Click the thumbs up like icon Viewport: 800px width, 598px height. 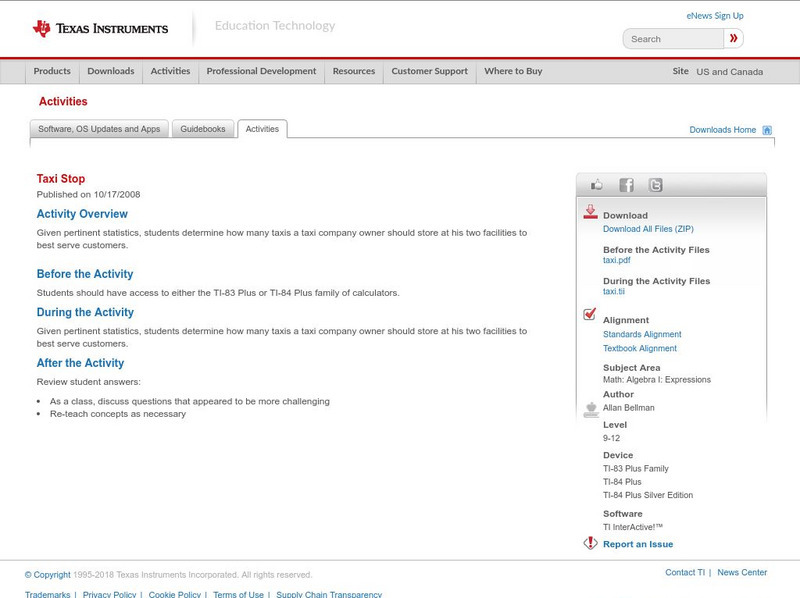click(597, 185)
